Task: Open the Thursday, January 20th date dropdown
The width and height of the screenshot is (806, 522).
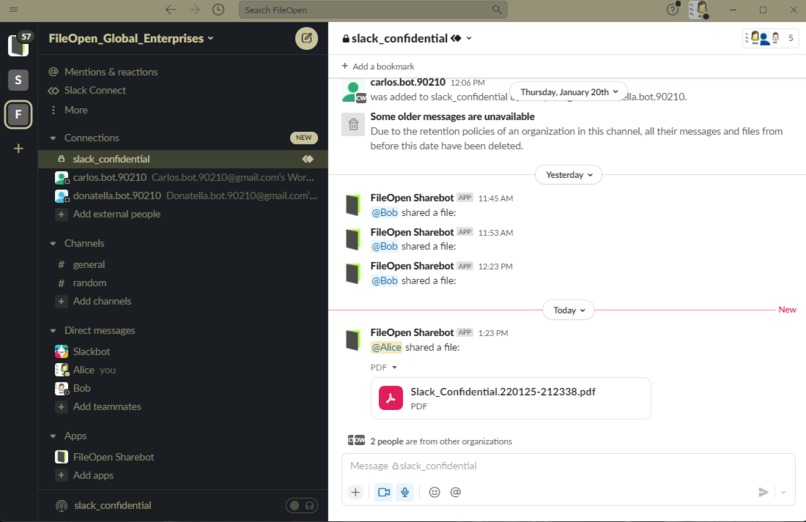Action: tap(569, 92)
